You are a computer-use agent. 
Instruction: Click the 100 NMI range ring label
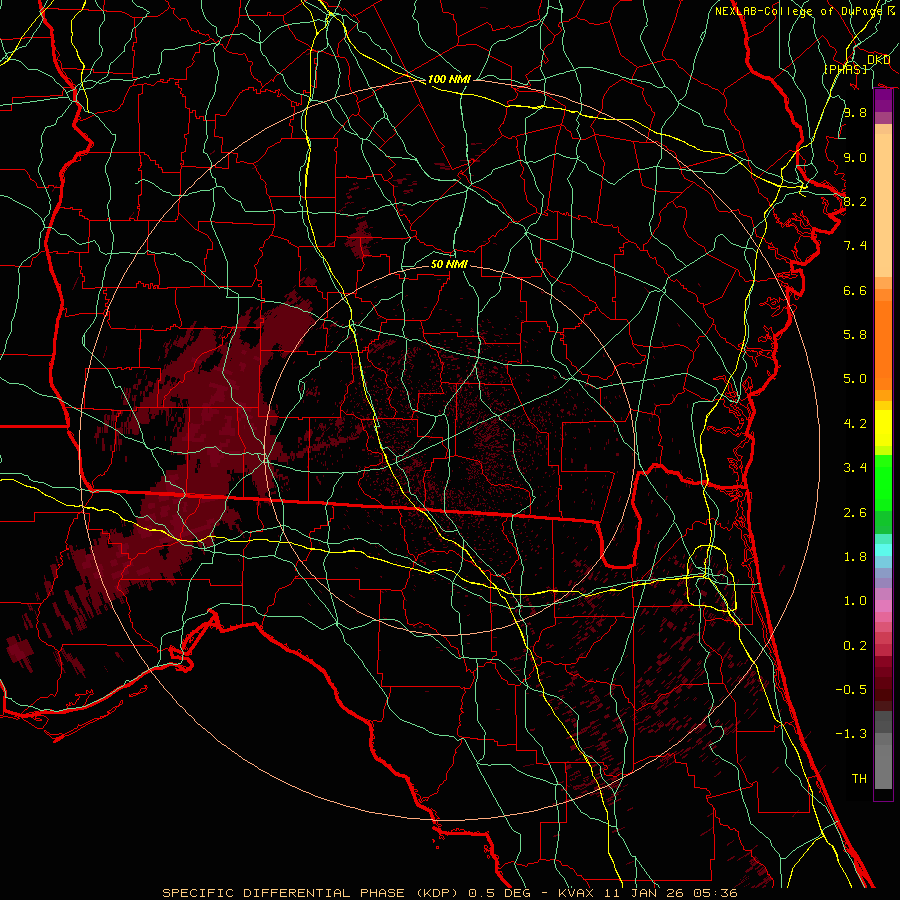(x=449, y=79)
